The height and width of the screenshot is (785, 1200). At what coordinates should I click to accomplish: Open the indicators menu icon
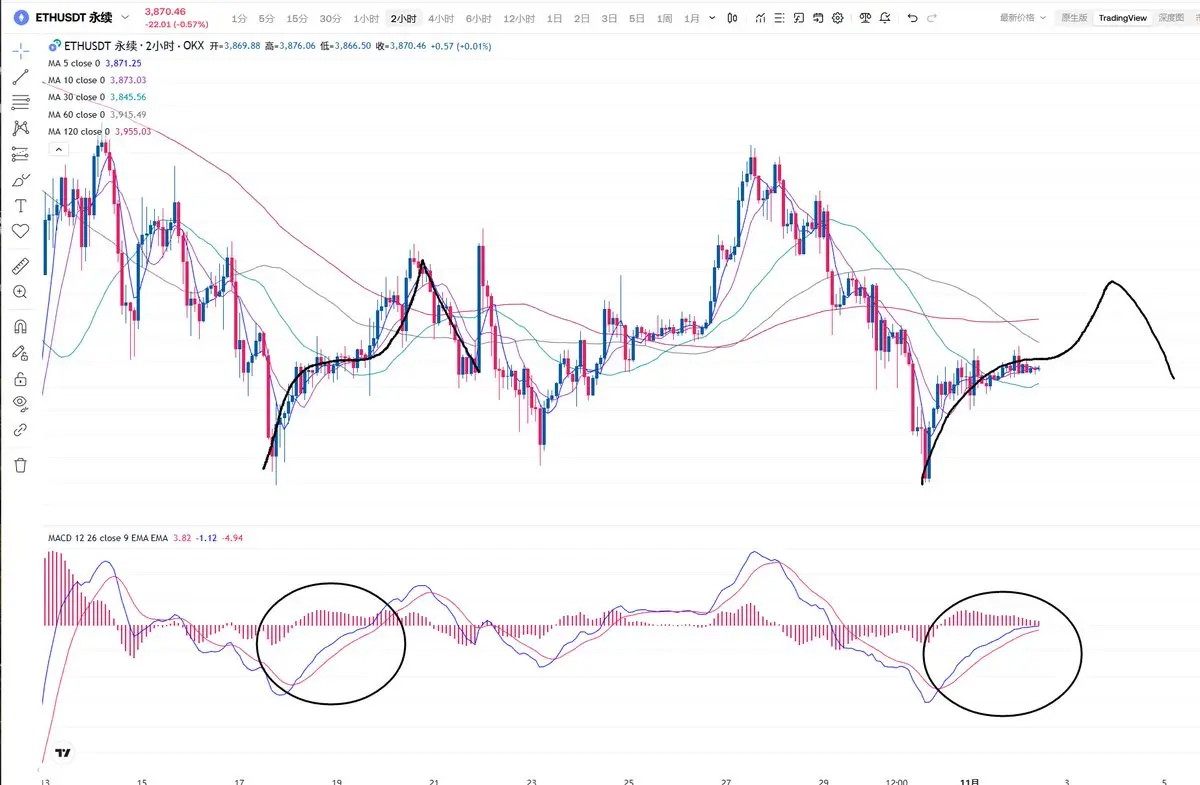click(761, 18)
